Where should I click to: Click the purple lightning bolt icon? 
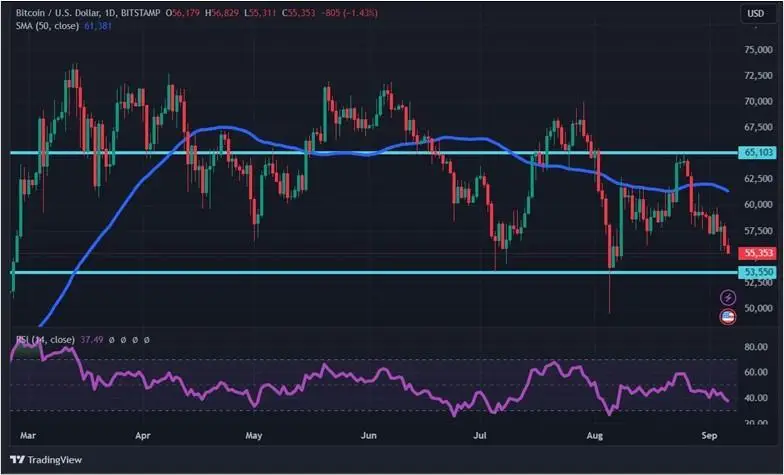(x=727, y=298)
